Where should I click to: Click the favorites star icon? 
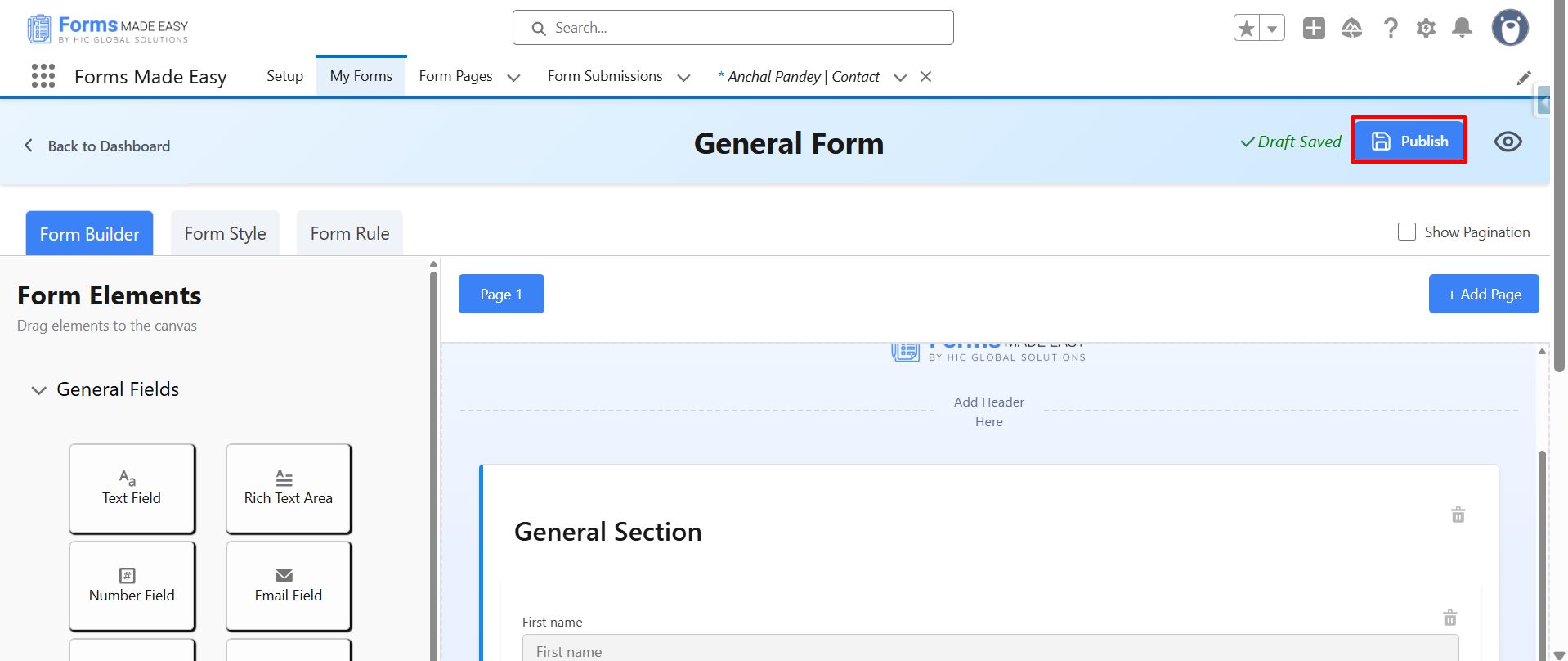coord(1247,28)
